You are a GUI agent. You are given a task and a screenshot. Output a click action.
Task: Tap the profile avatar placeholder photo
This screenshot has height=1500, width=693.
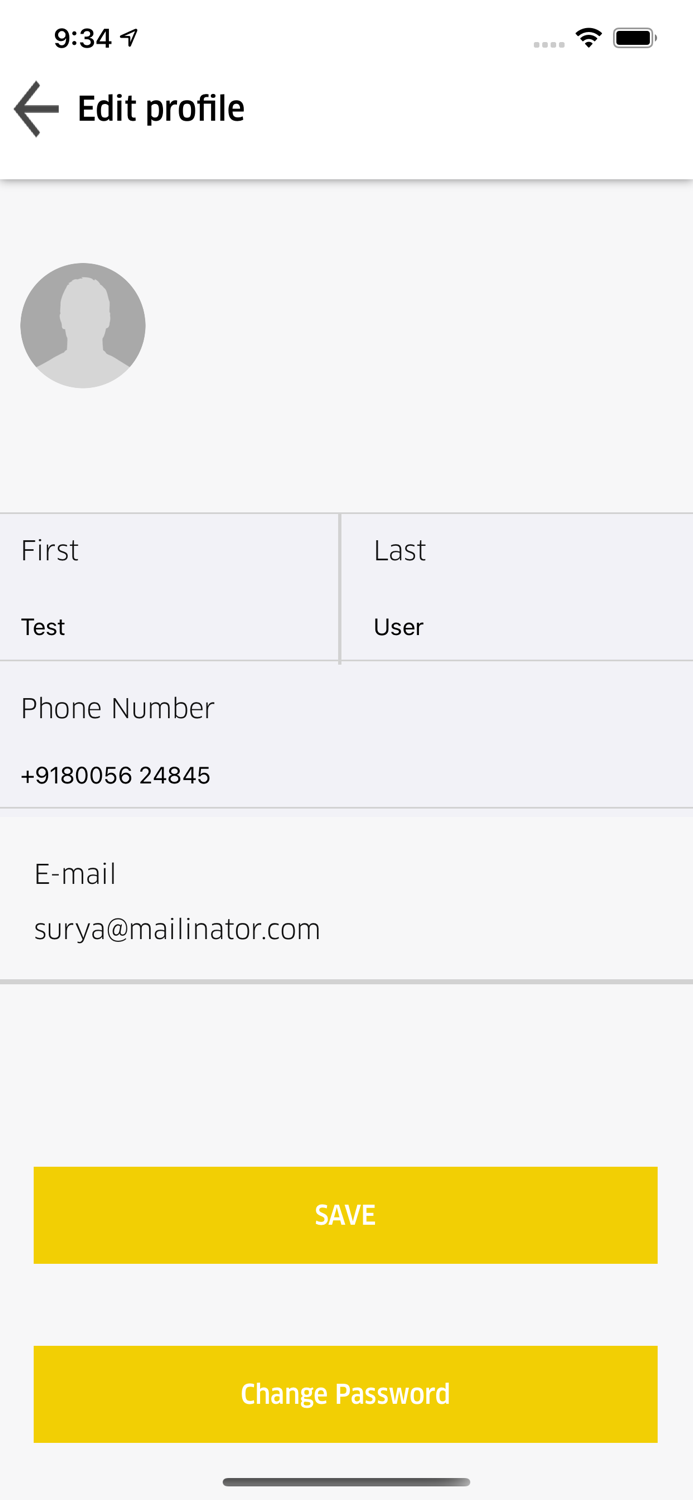[83, 325]
